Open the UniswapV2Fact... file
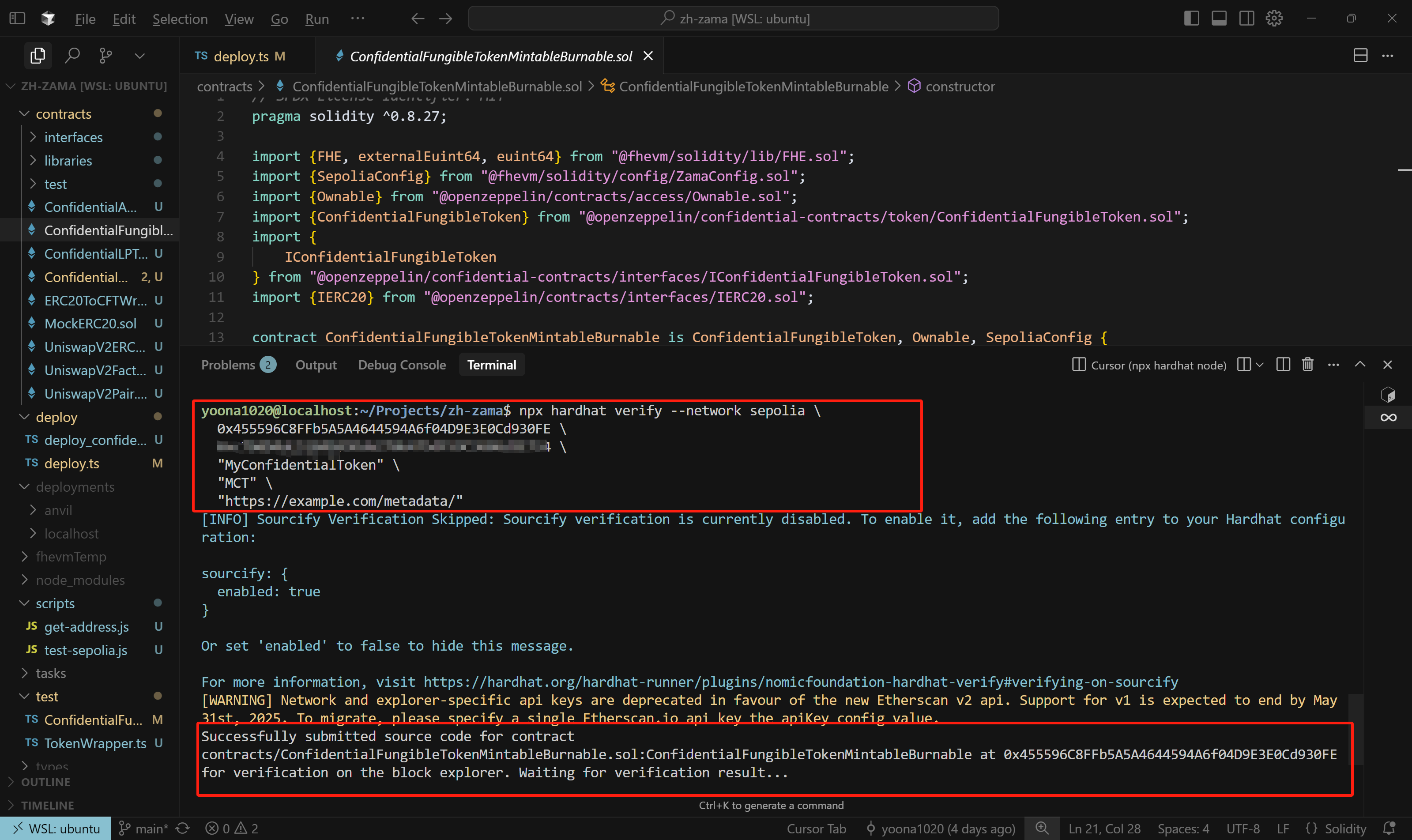Viewport: 1412px width, 840px height. (x=90, y=370)
